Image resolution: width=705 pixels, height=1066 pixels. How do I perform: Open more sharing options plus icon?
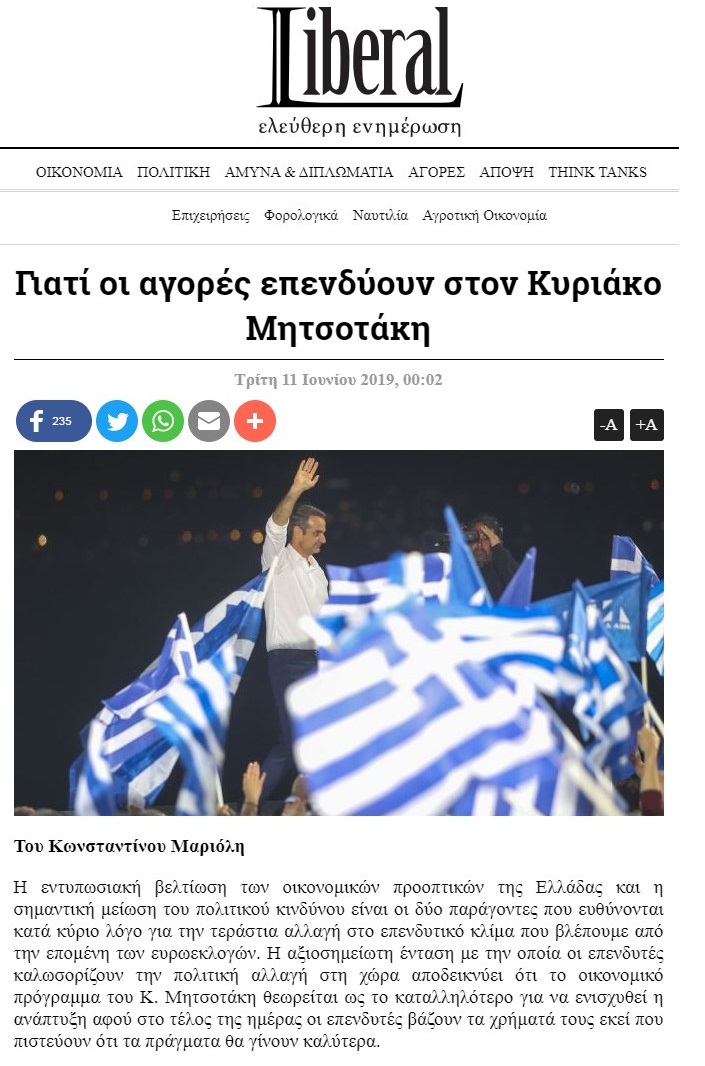[x=255, y=421]
